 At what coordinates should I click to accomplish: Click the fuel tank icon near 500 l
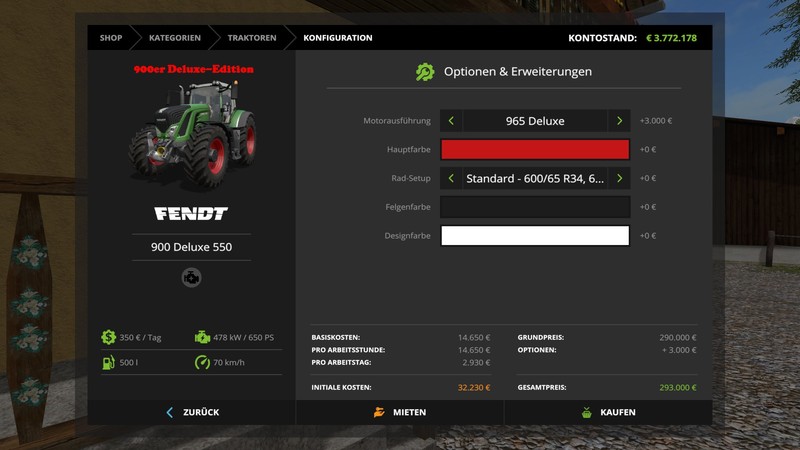coord(107,362)
